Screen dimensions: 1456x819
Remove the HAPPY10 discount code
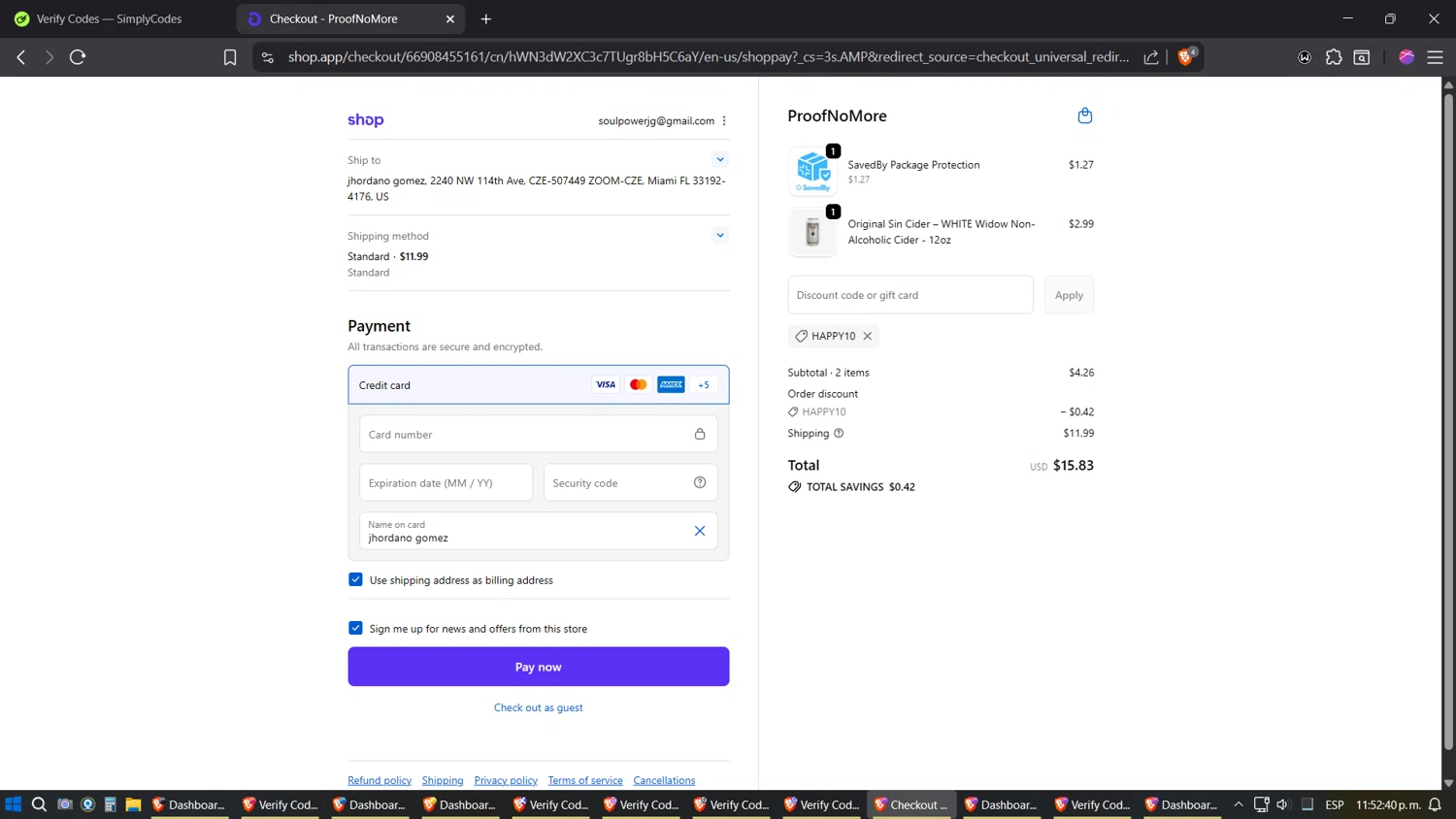pos(868,336)
